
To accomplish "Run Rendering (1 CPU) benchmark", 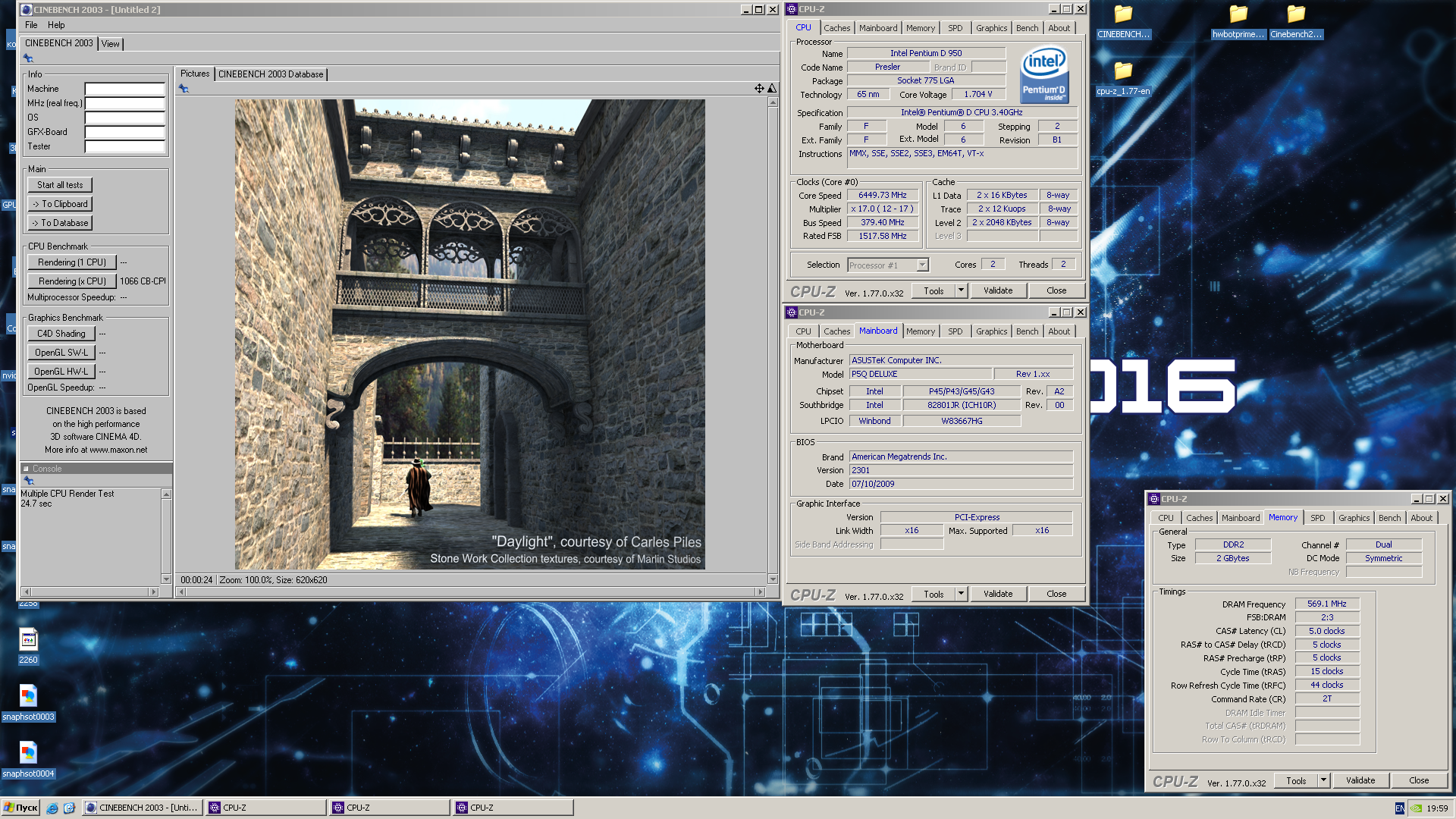I will [x=72, y=262].
